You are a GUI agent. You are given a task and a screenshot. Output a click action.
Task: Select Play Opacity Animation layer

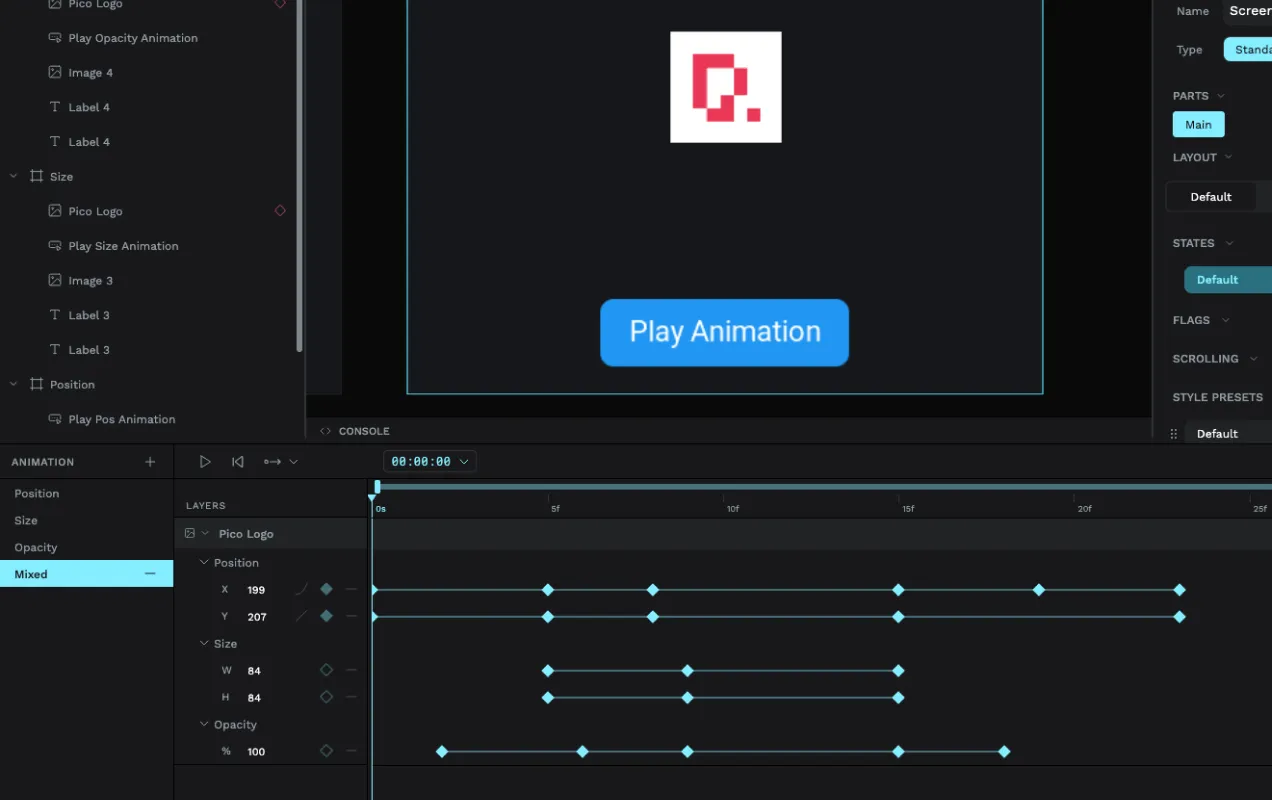tap(133, 38)
